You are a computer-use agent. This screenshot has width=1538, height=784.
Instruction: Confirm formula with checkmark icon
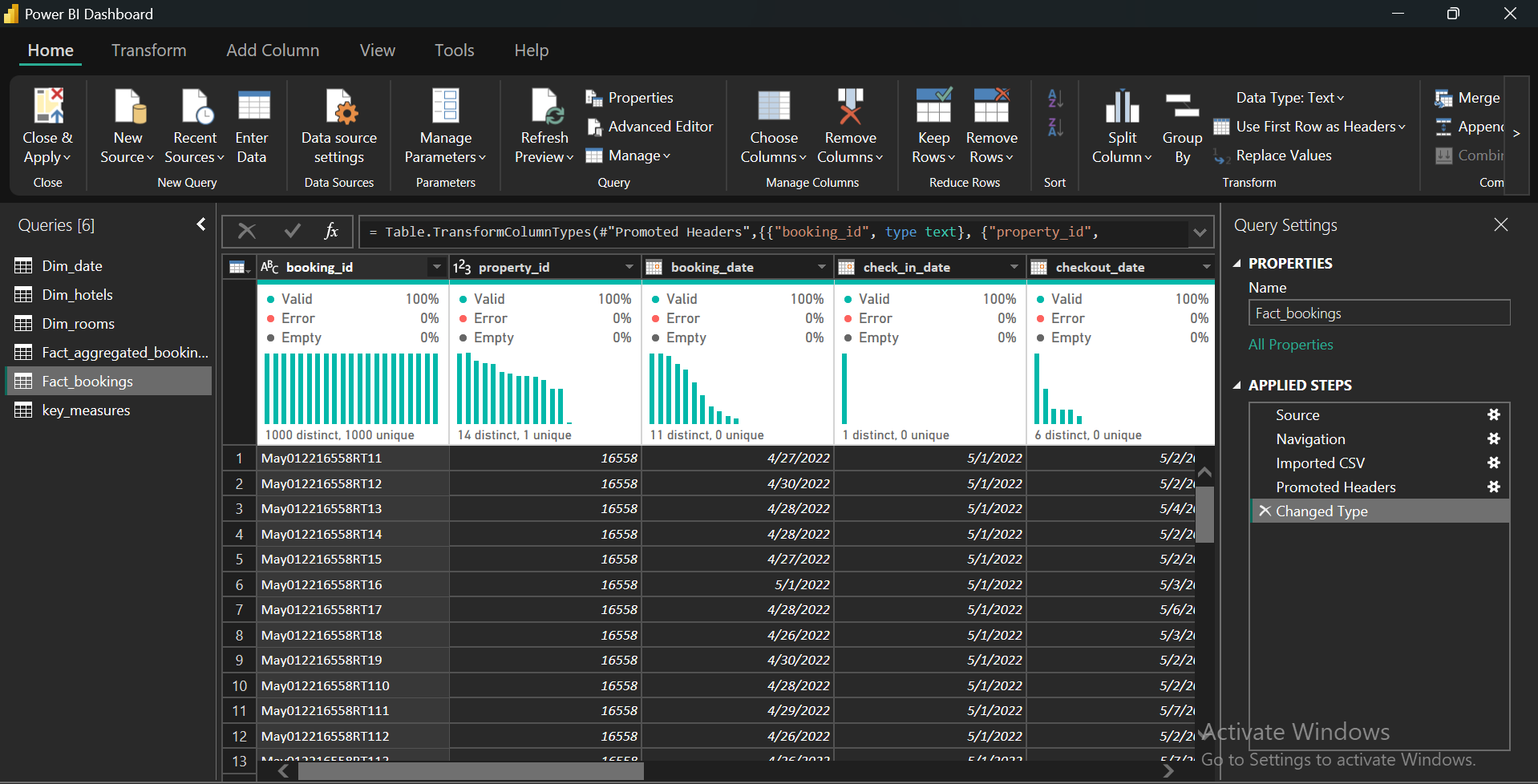293,232
